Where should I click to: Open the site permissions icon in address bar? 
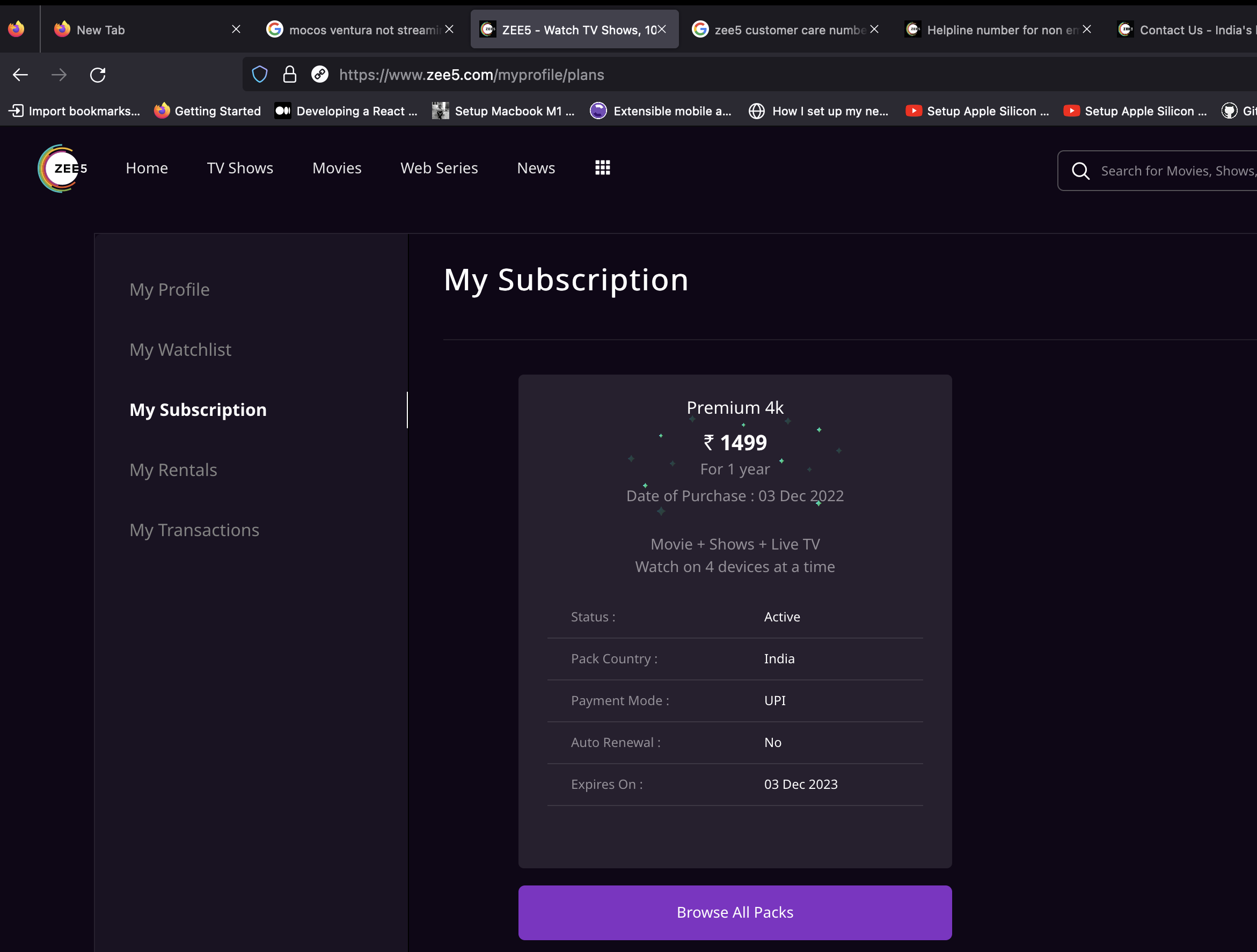(x=320, y=75)
